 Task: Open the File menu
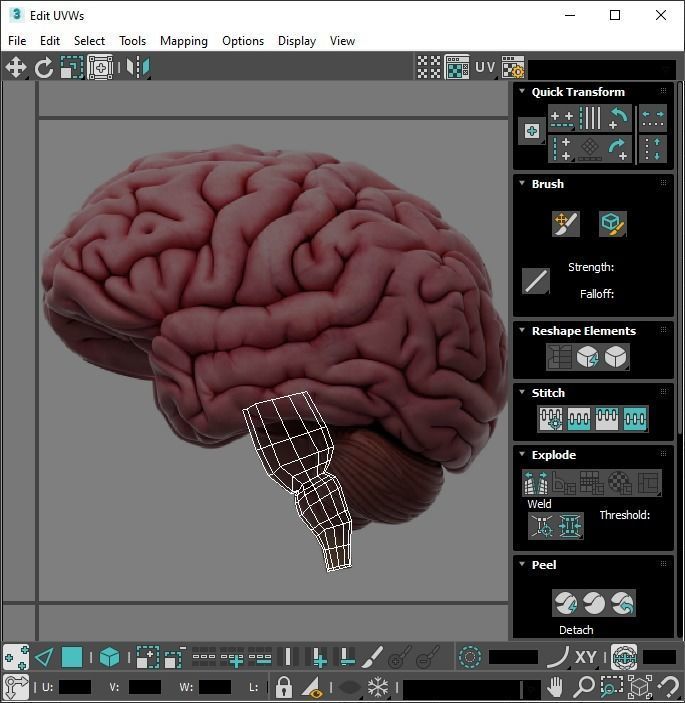(x=17, y=41)
